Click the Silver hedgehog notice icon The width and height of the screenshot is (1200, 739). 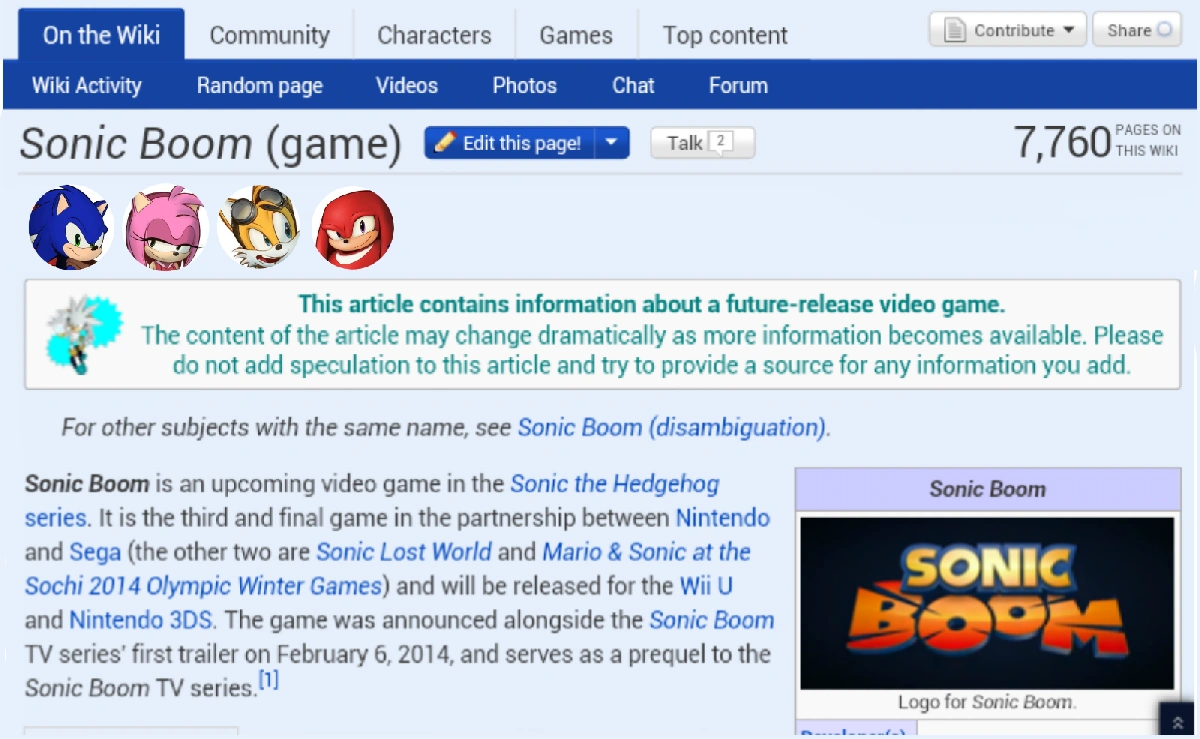(x=84, y=335)
